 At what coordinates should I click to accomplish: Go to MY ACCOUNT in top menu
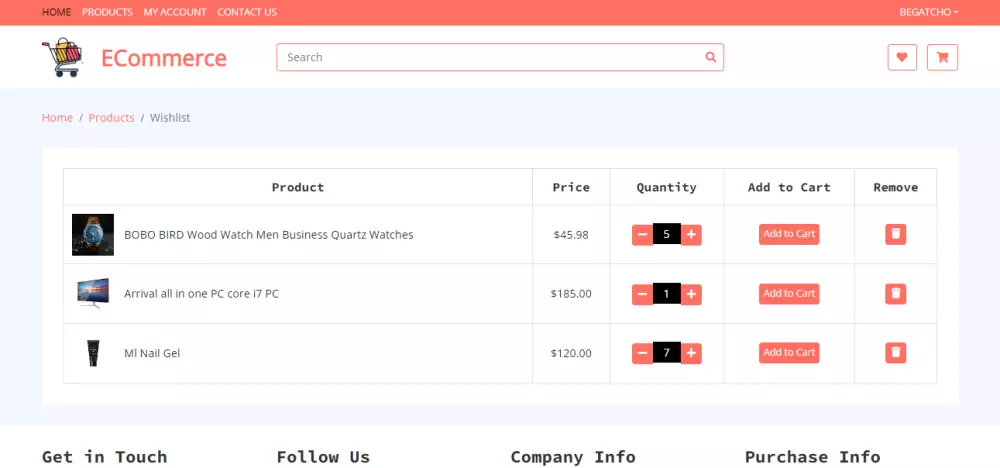(x=175, y=12)
